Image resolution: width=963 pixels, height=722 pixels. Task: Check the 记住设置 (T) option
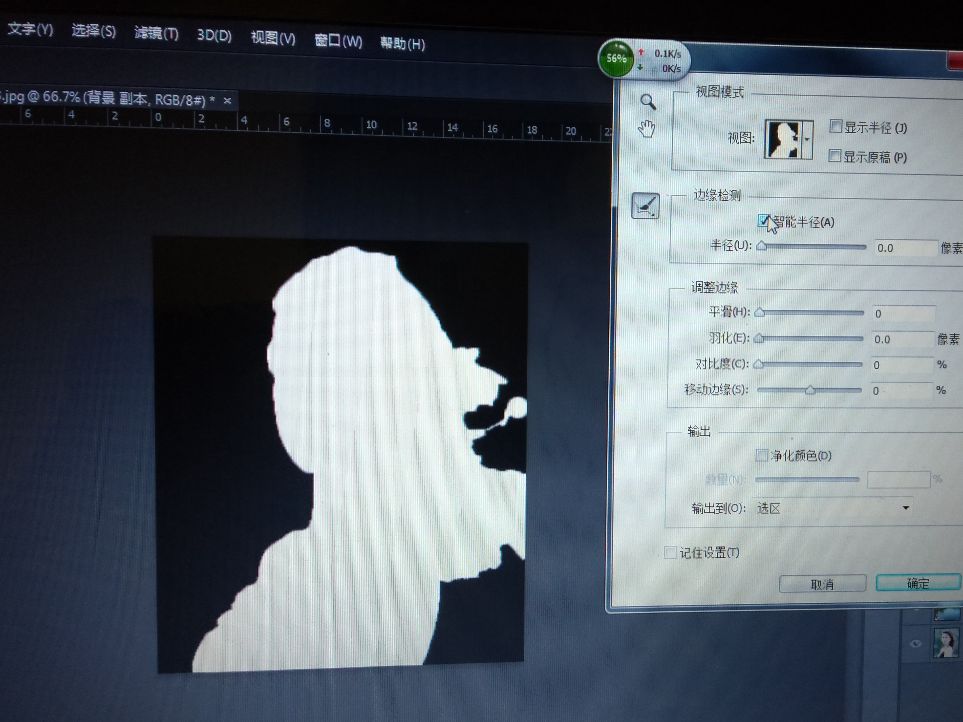[x=671, y=553]
